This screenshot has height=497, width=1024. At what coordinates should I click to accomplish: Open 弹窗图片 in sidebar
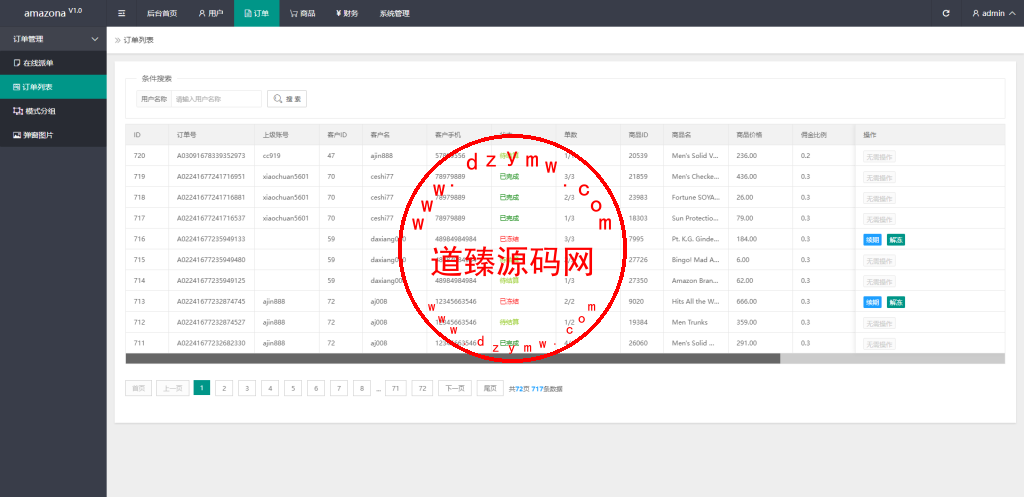[53, 135]
